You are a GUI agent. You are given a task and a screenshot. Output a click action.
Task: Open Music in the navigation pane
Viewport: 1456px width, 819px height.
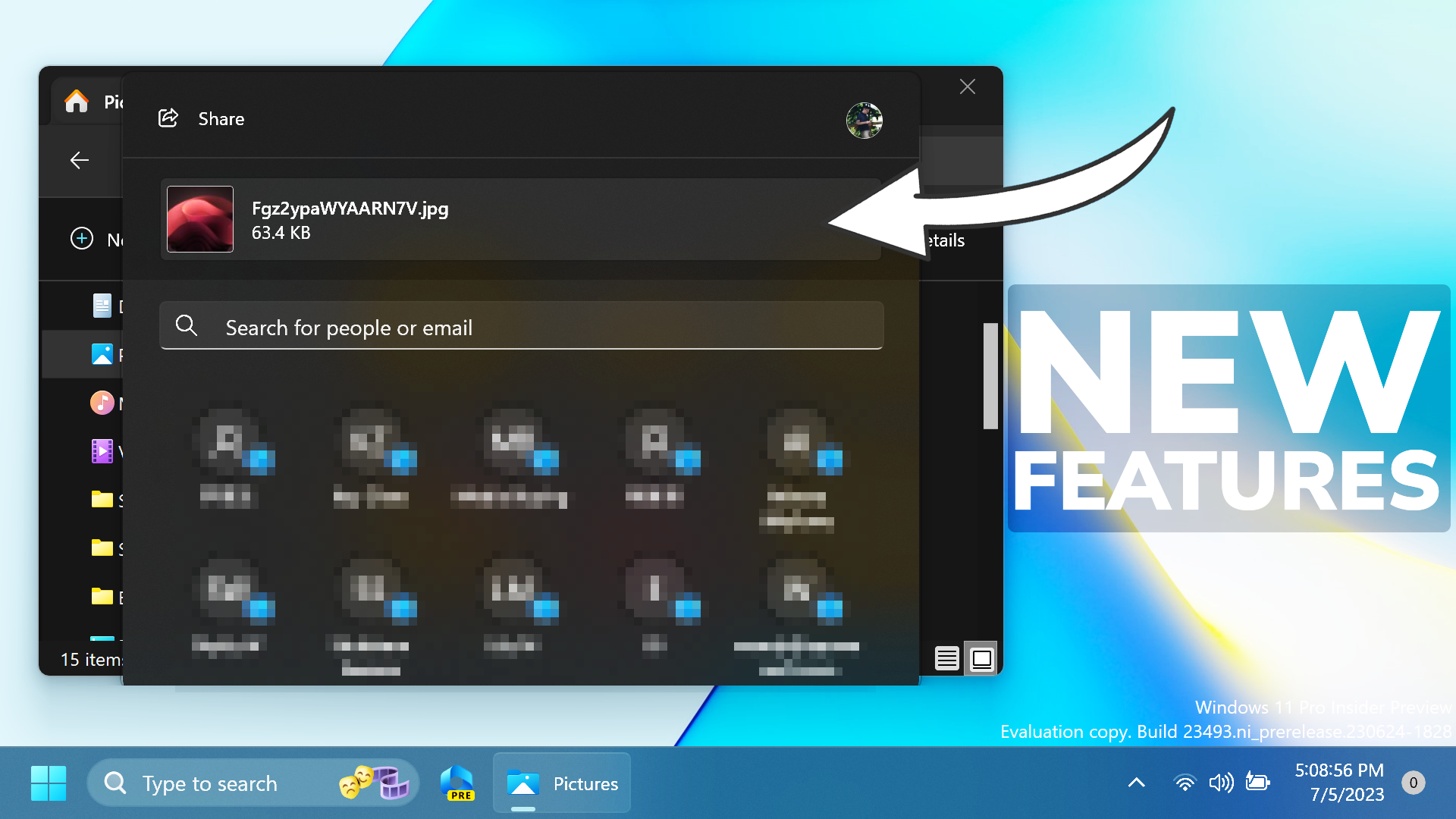(x=103, y=403)
